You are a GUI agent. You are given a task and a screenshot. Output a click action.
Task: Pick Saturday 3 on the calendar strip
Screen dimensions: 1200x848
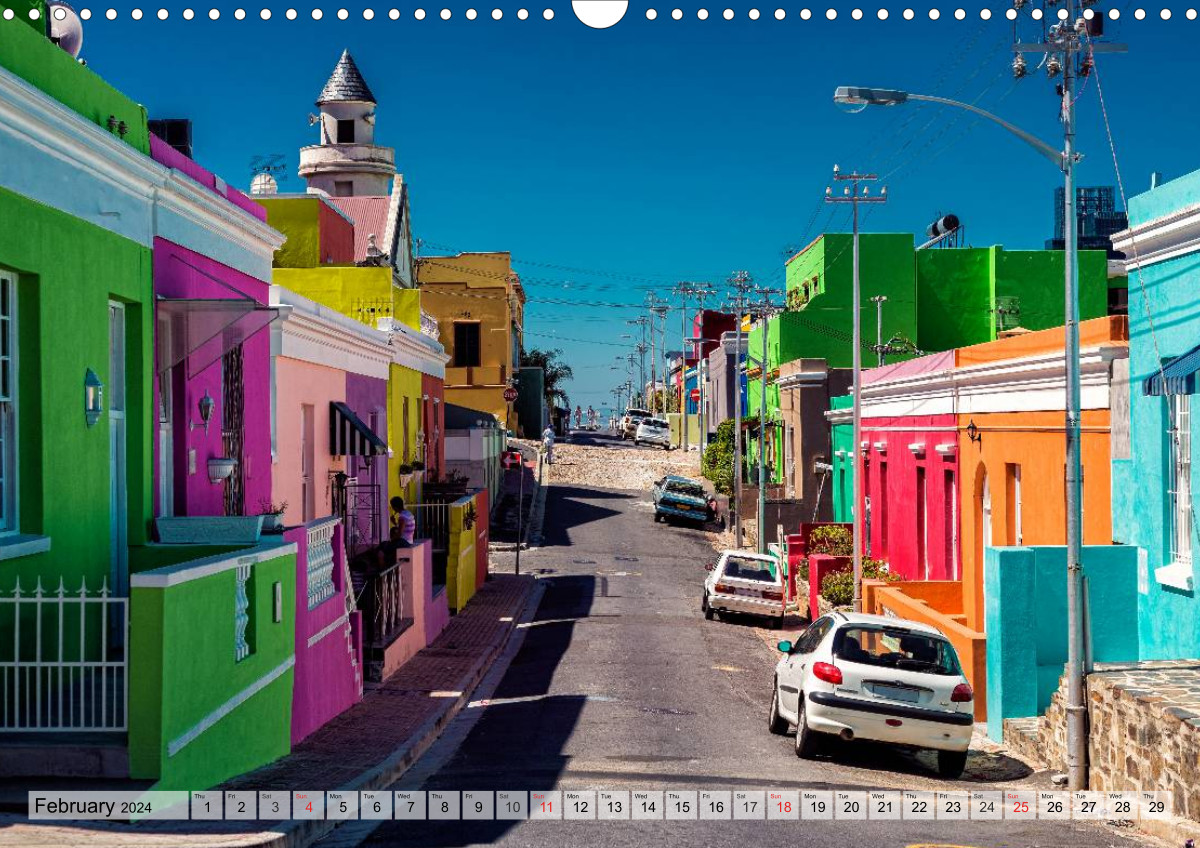pos(274,806)
